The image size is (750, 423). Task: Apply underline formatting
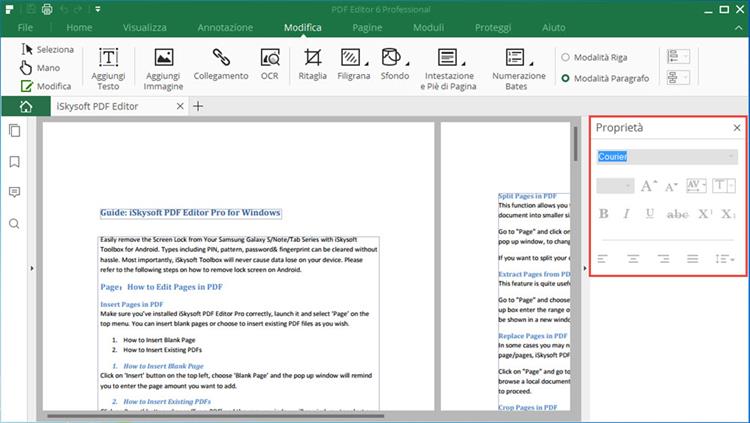point(650,214)
